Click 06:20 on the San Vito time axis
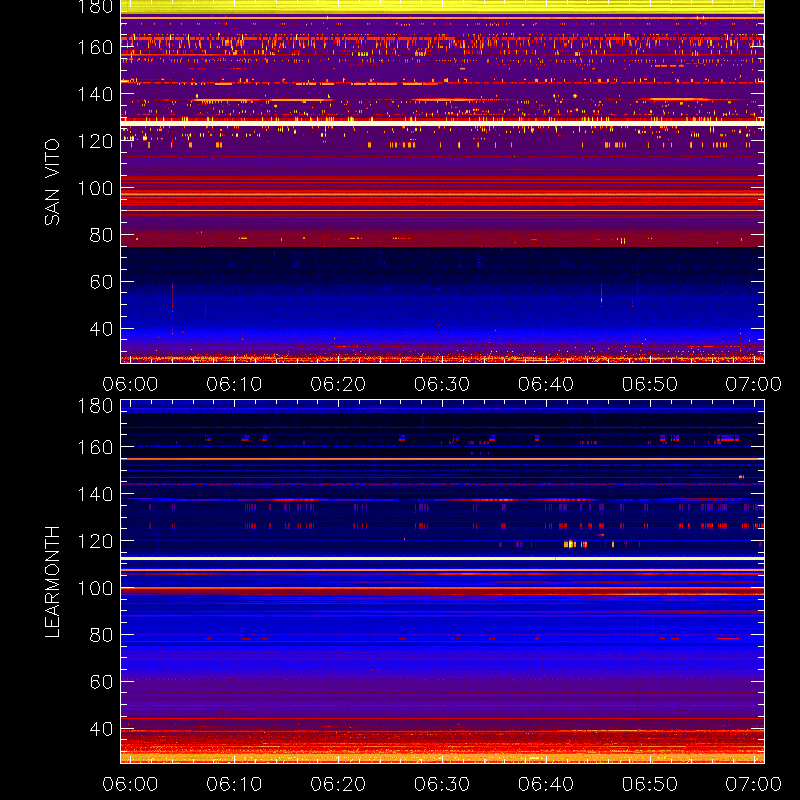 tap(338, 384)
